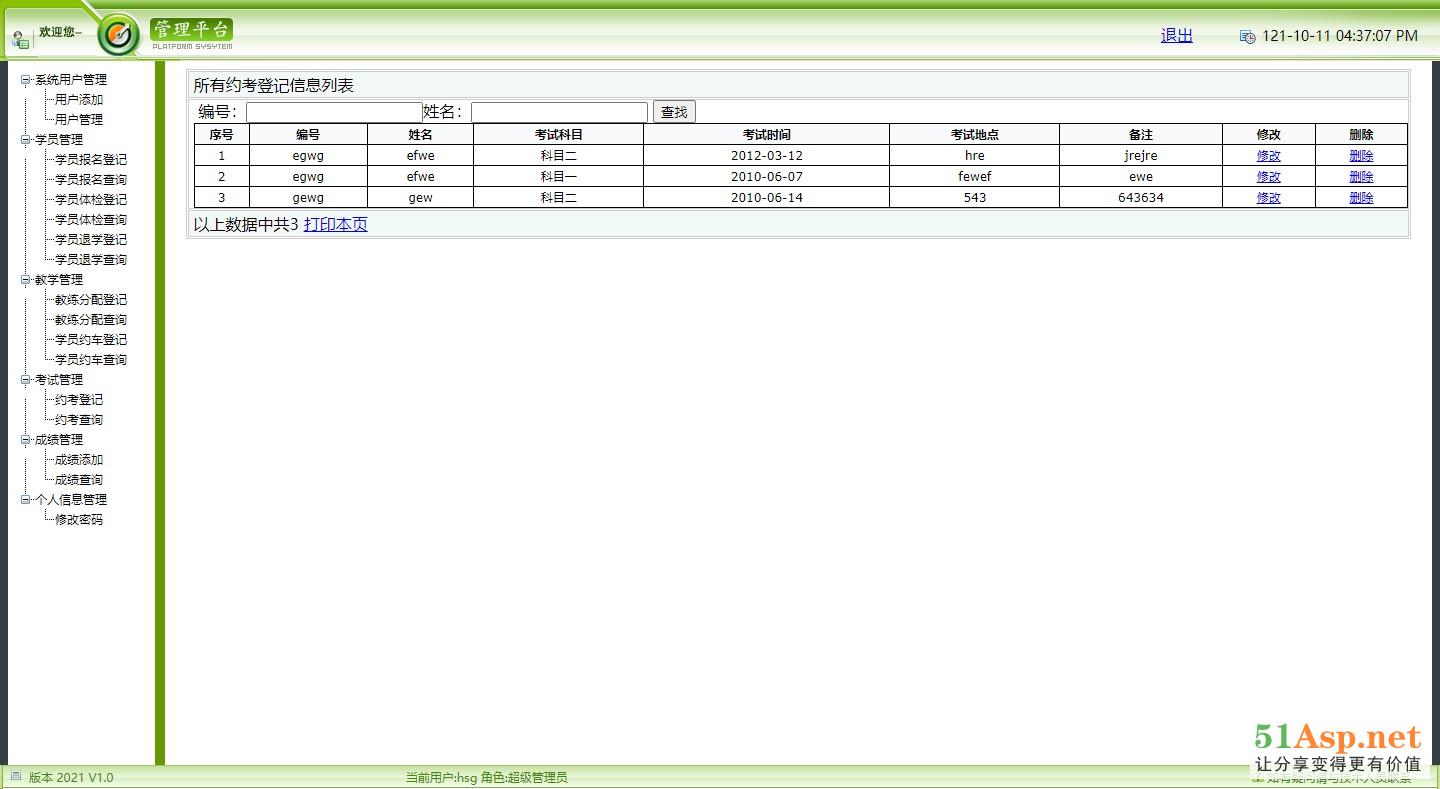
Task: Click the clock icon next to the date
Action: pos(1247,37)
